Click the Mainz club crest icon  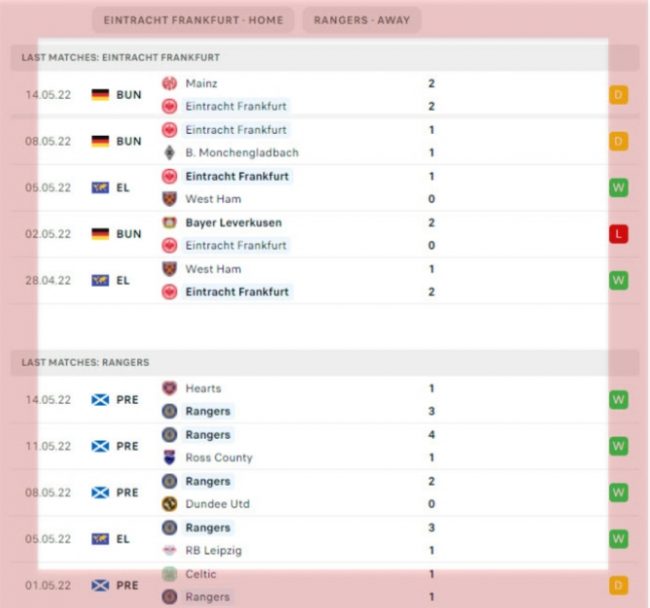click(x=169, y=84)
